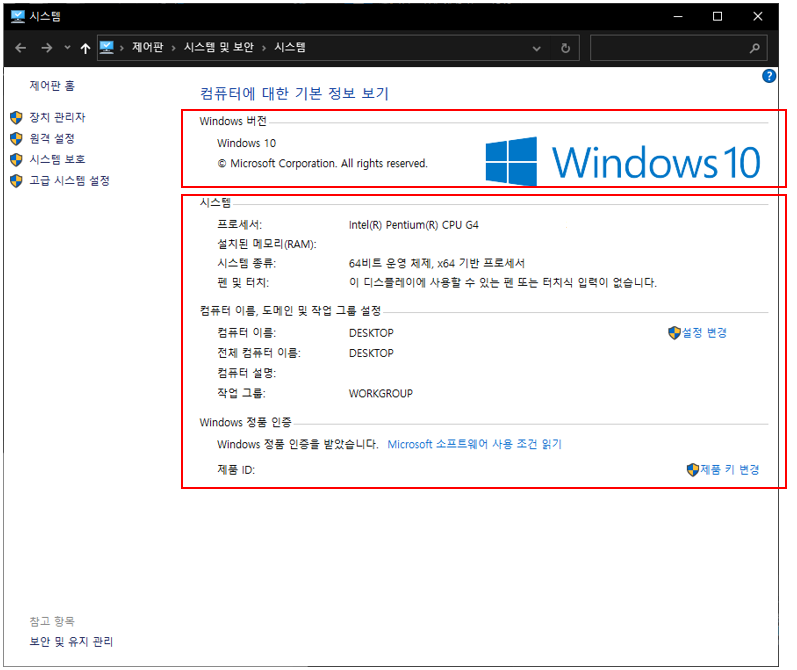Image resolution: width=797 pixels, height=670 pixels.
Task: Open address bar history dropdown
Action: click(x=536, y=48)
